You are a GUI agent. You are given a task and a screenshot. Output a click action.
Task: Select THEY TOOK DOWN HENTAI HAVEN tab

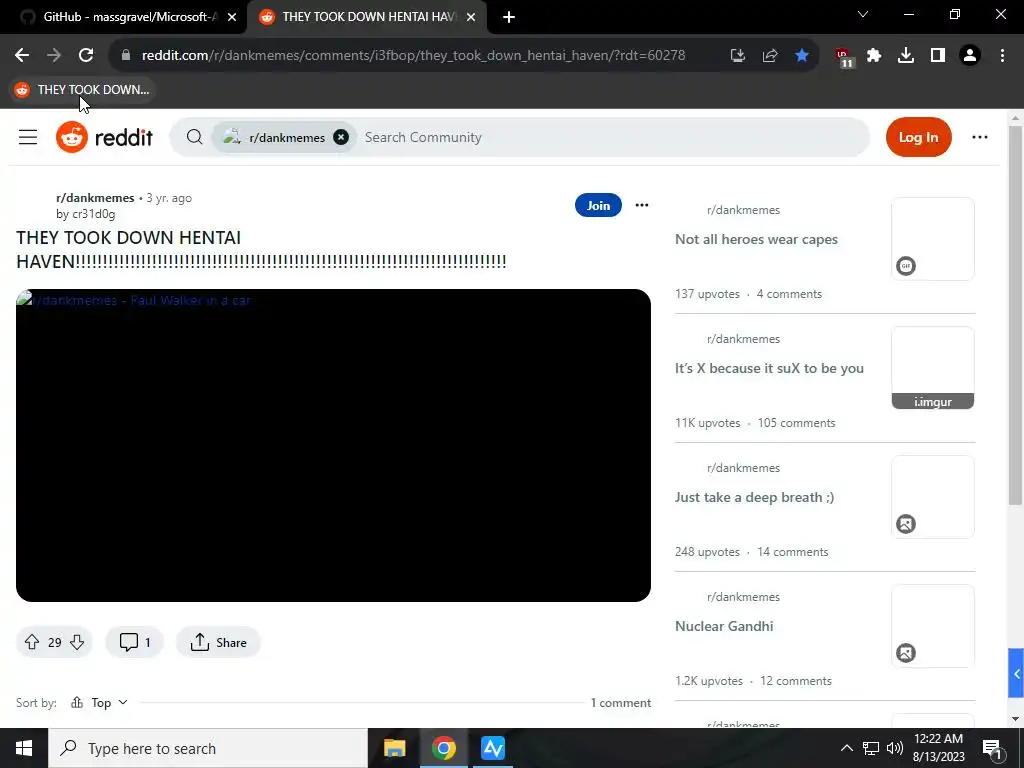point(366,17)
